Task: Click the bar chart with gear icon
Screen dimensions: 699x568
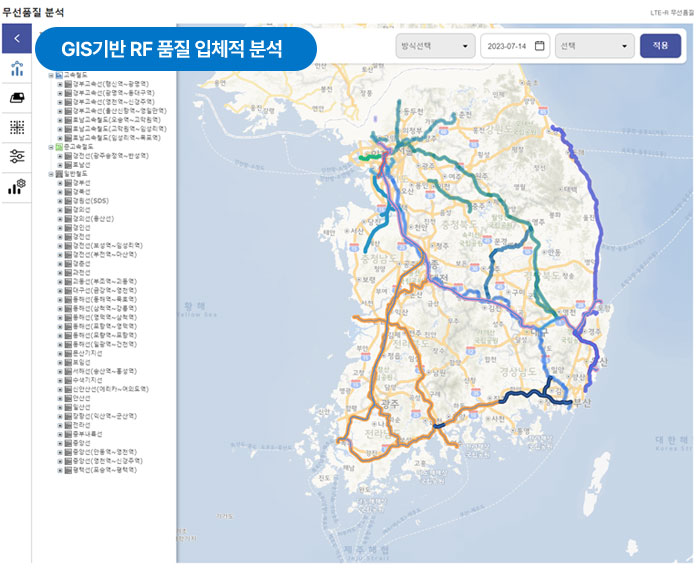Action: pyautogui.click(x=16, y=186)
